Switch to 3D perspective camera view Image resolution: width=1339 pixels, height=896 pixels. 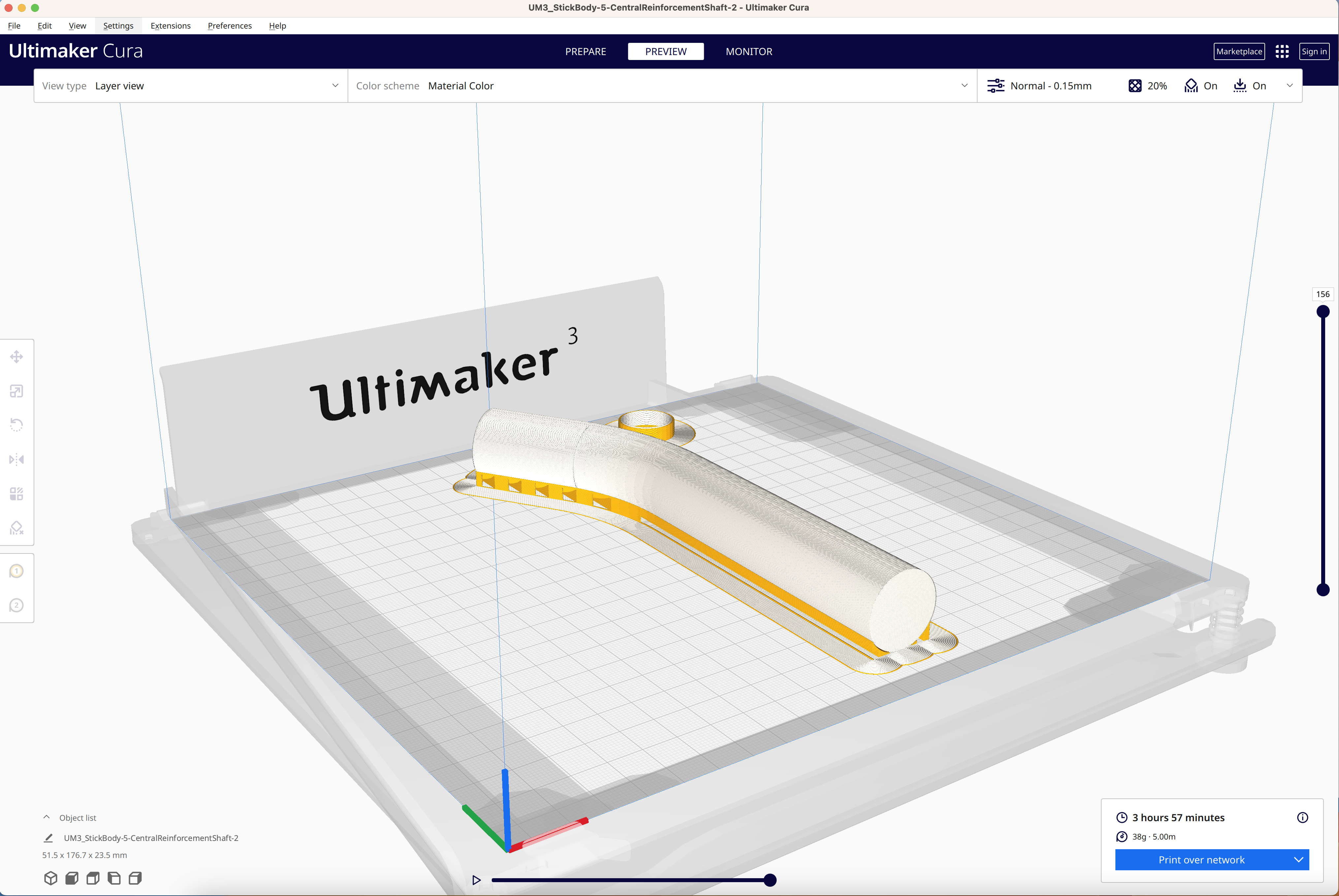(x=51, y=878)
